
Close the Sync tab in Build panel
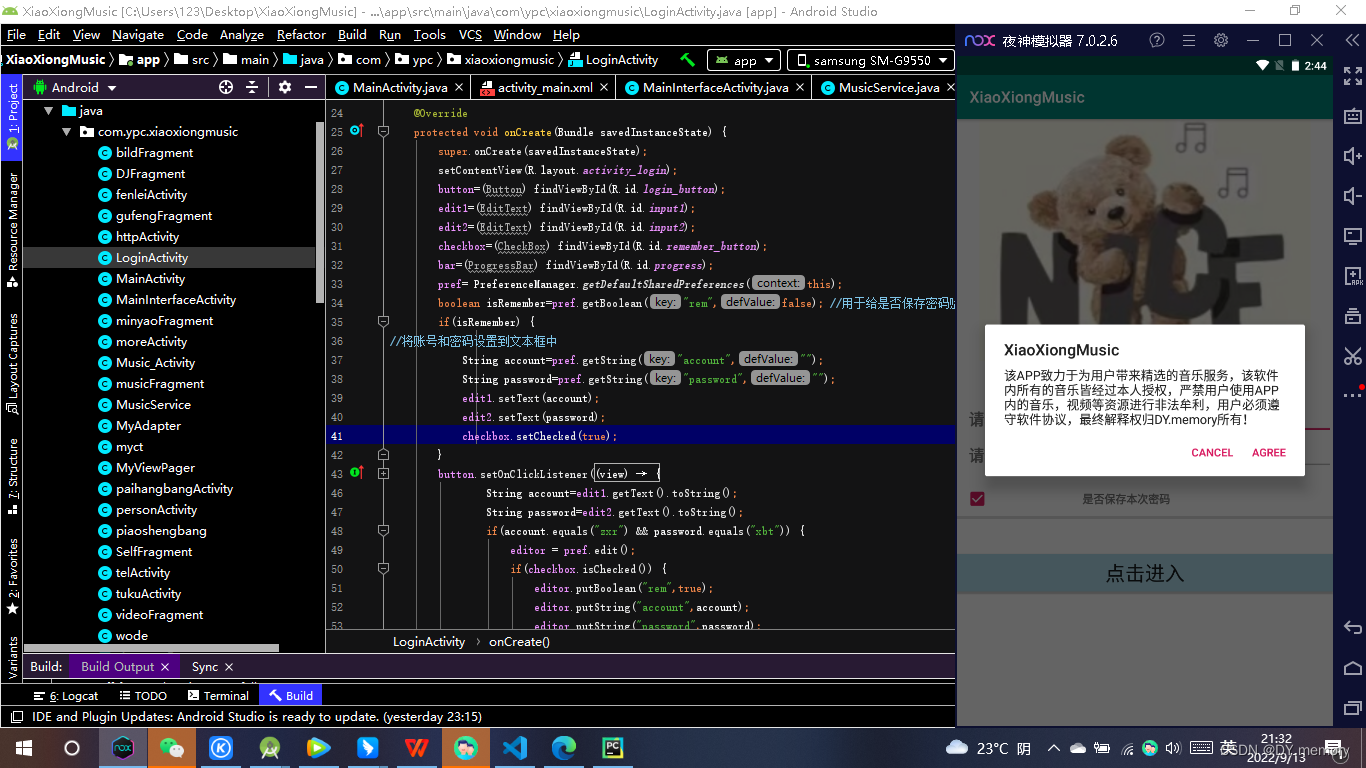229,666
